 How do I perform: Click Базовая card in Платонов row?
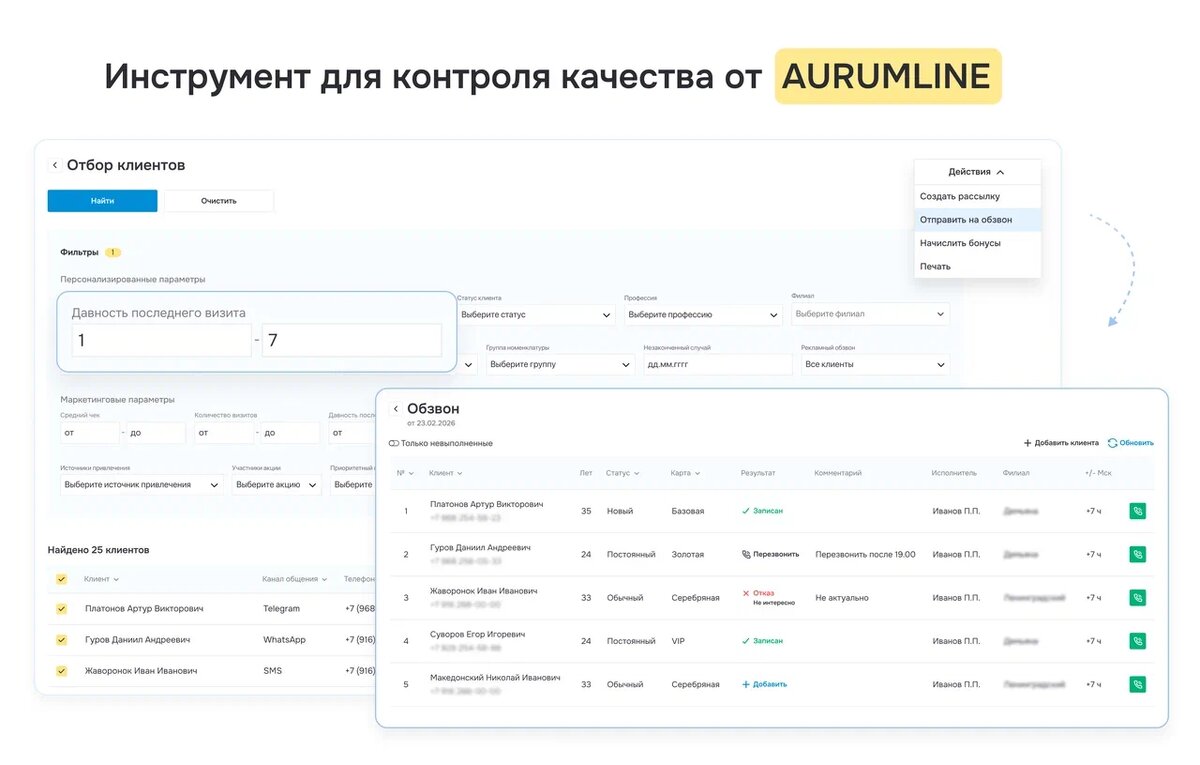click(x=688, y=511)
